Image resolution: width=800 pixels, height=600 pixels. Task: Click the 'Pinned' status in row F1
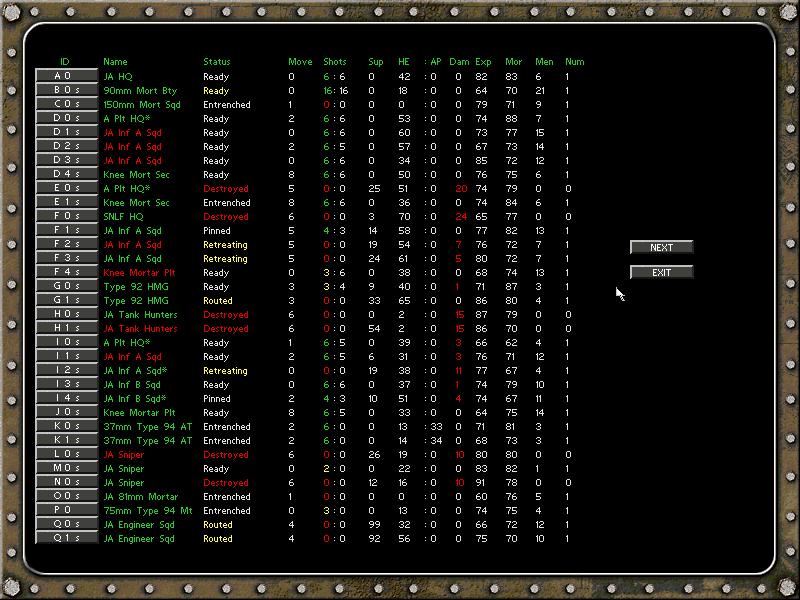point(217,231)
